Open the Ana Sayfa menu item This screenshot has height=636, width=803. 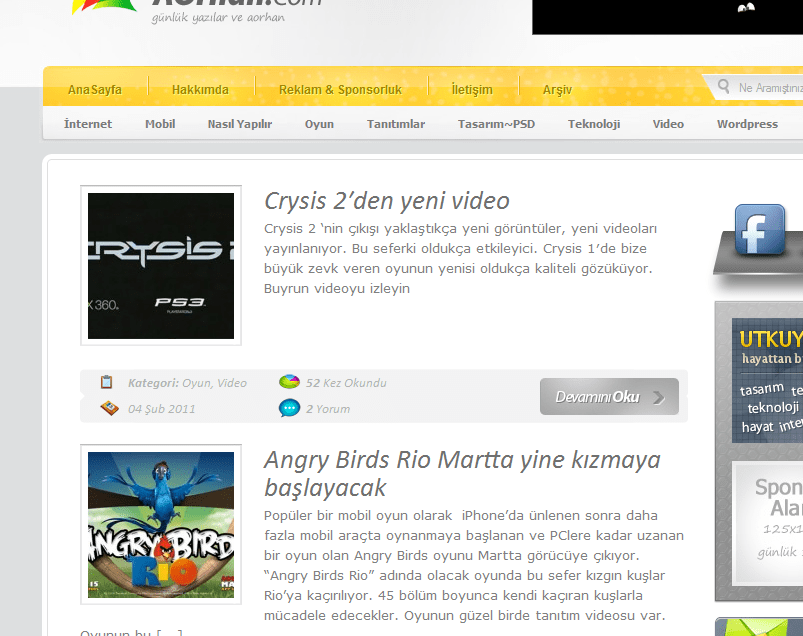(95, 90)
